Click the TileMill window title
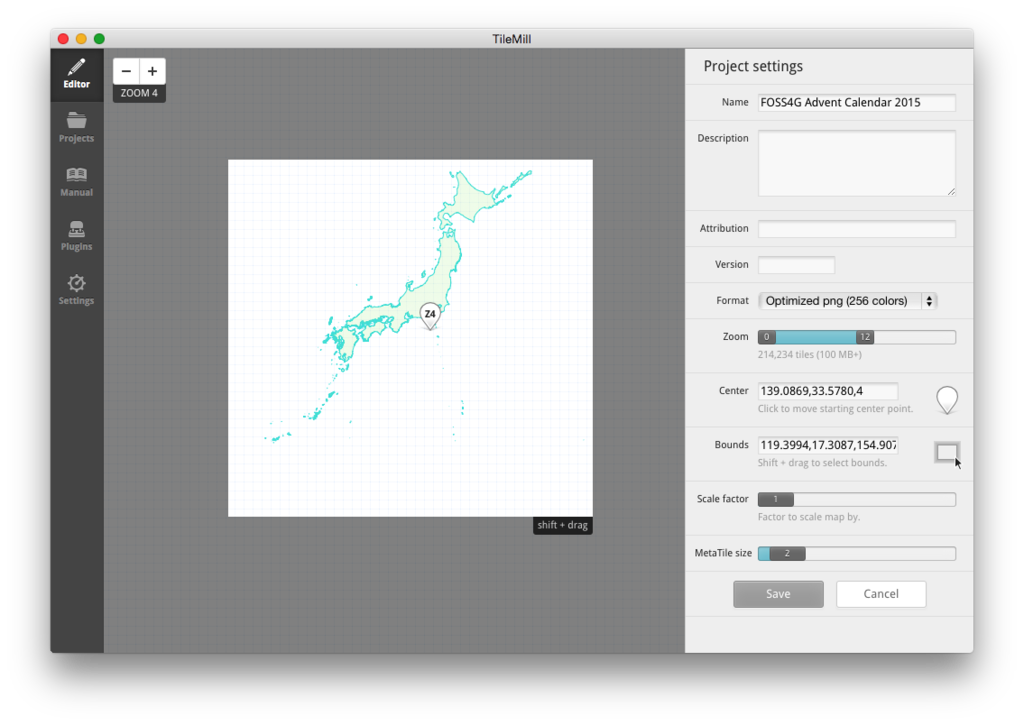Viewport: 1024px width, 725px height. pos(511,39)
